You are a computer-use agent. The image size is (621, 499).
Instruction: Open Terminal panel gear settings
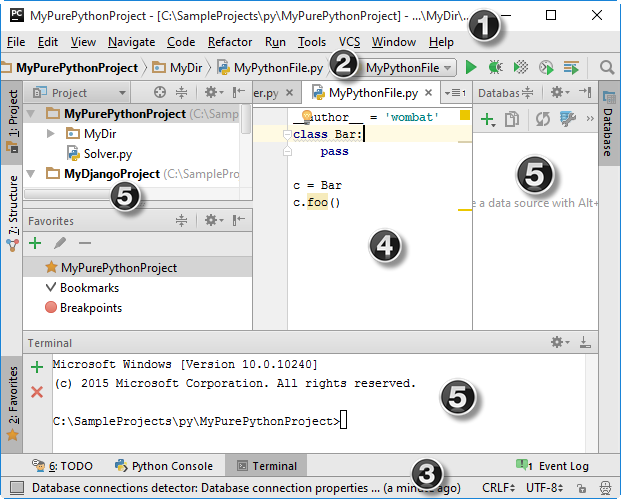point(560,342)
